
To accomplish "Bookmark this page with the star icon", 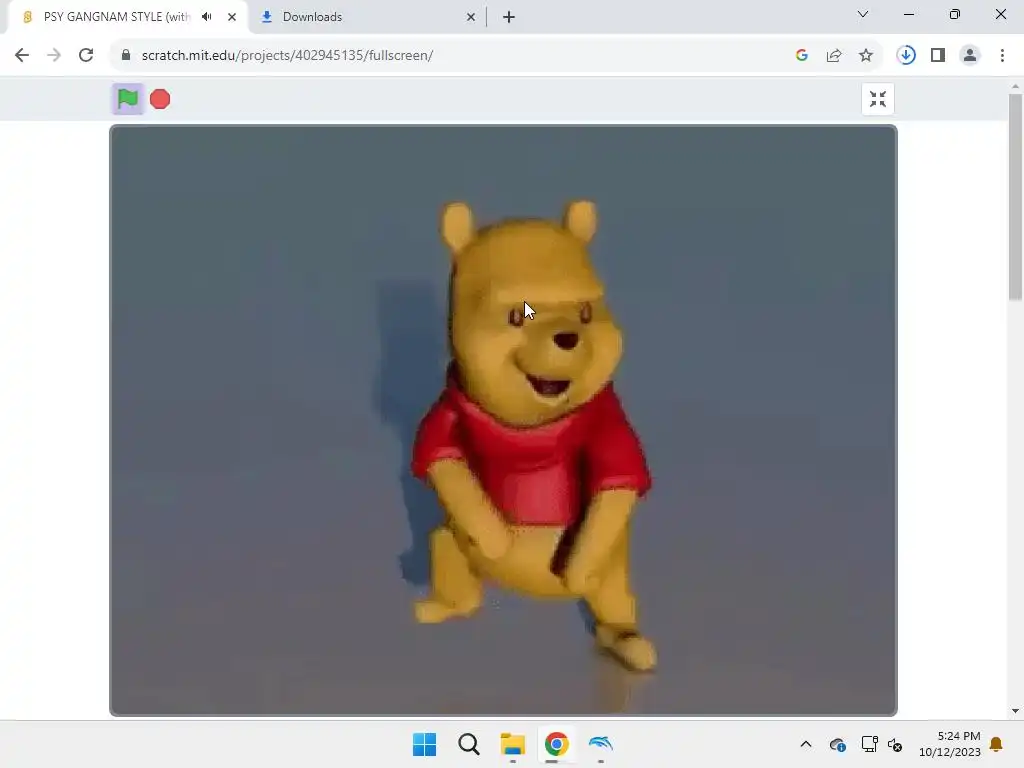I will (866, 56).
